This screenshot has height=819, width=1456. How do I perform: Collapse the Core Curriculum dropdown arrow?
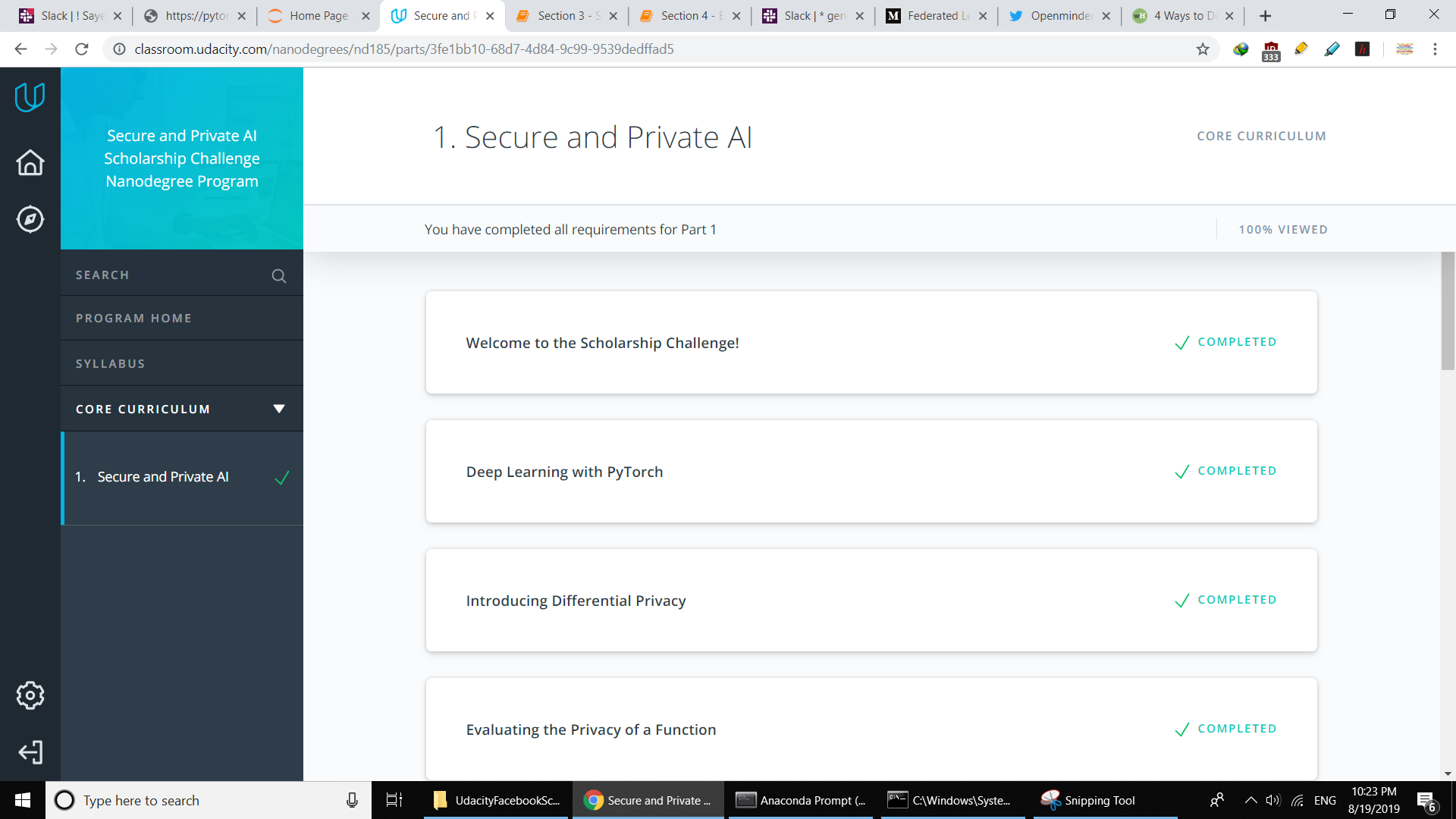click(278, 409)
